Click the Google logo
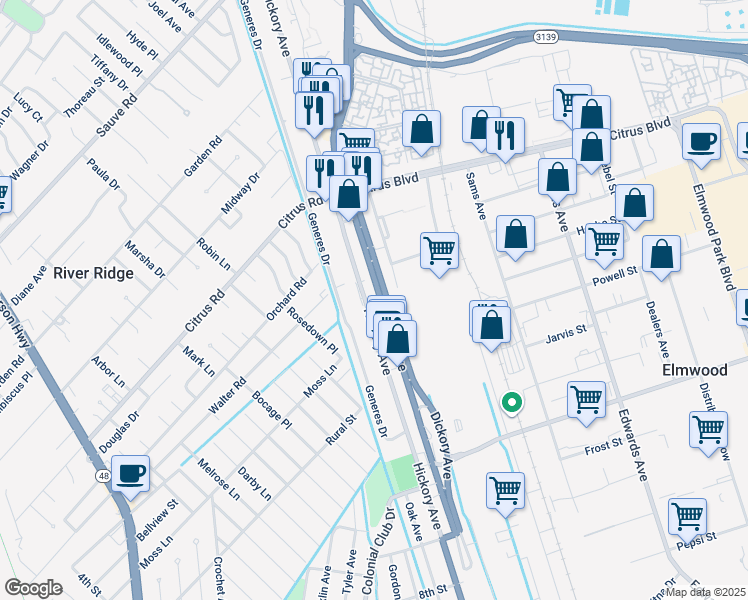 point(33,588)
